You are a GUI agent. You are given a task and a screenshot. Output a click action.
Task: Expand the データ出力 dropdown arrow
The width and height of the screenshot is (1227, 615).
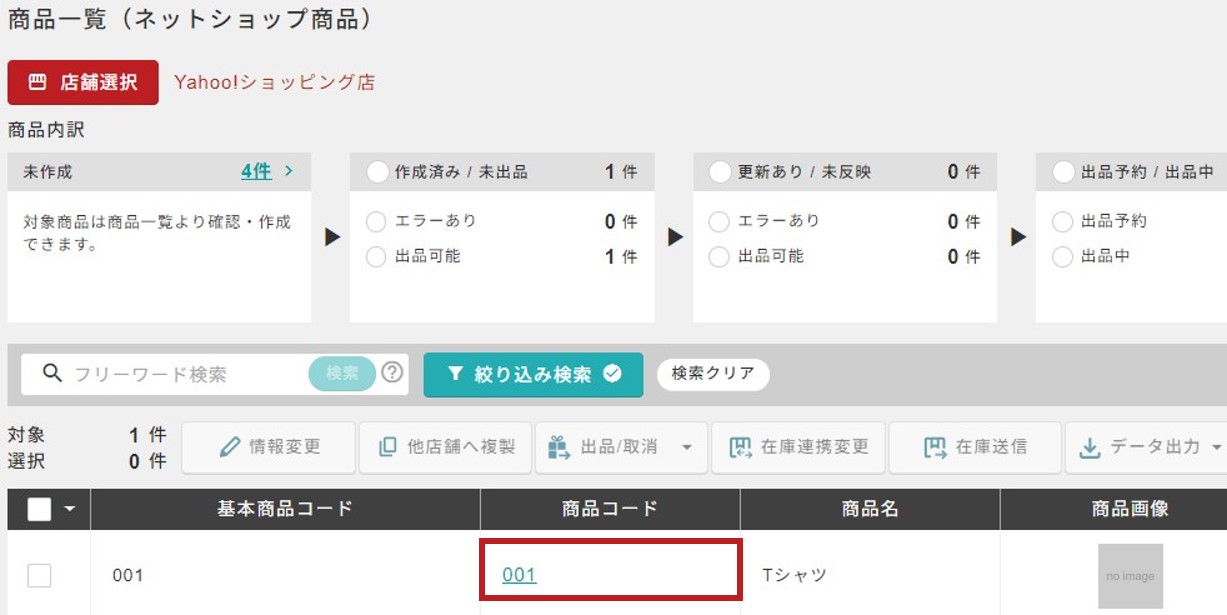tap(1217, 447)
